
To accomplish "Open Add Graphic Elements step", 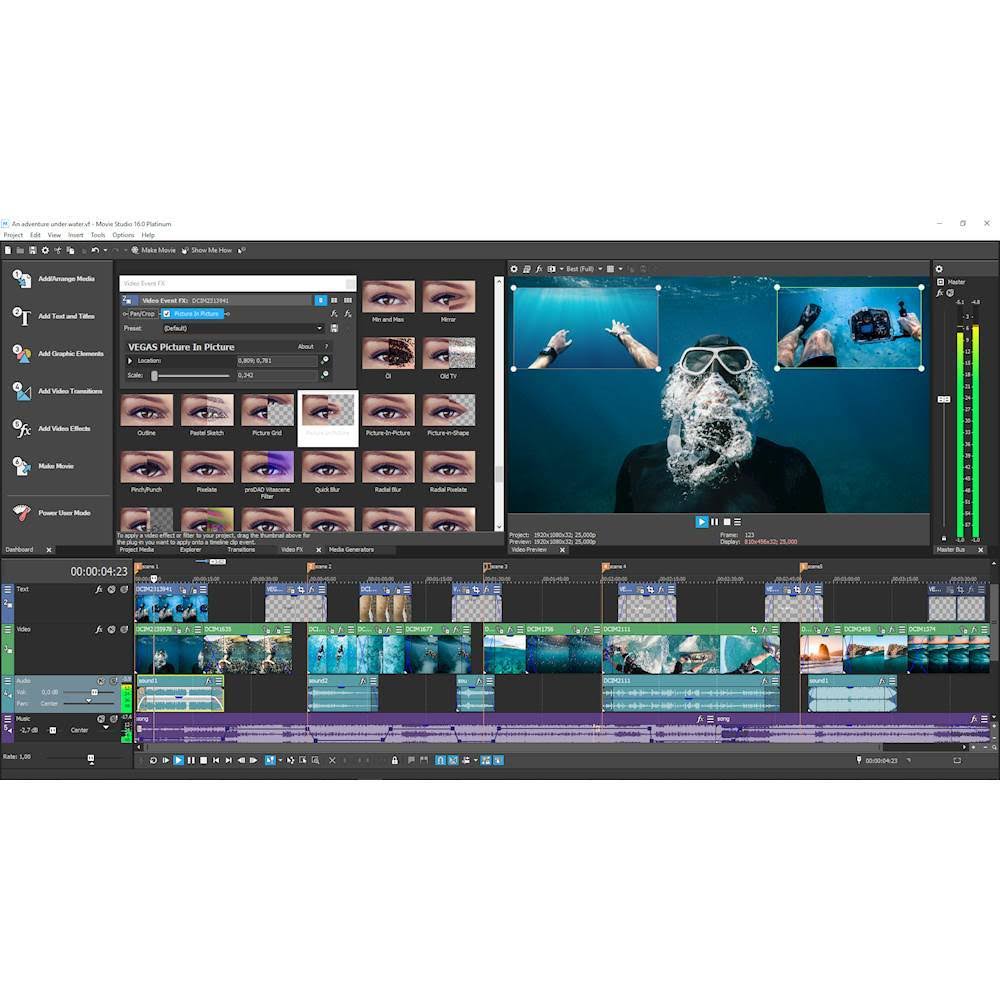I will point(57,353).
